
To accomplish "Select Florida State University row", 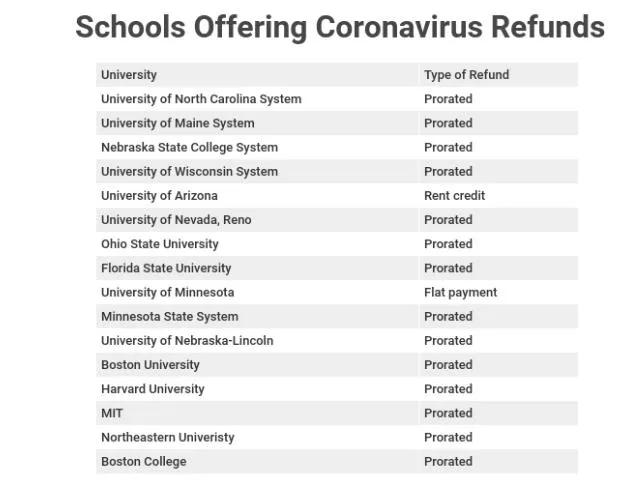I will 166,268.
